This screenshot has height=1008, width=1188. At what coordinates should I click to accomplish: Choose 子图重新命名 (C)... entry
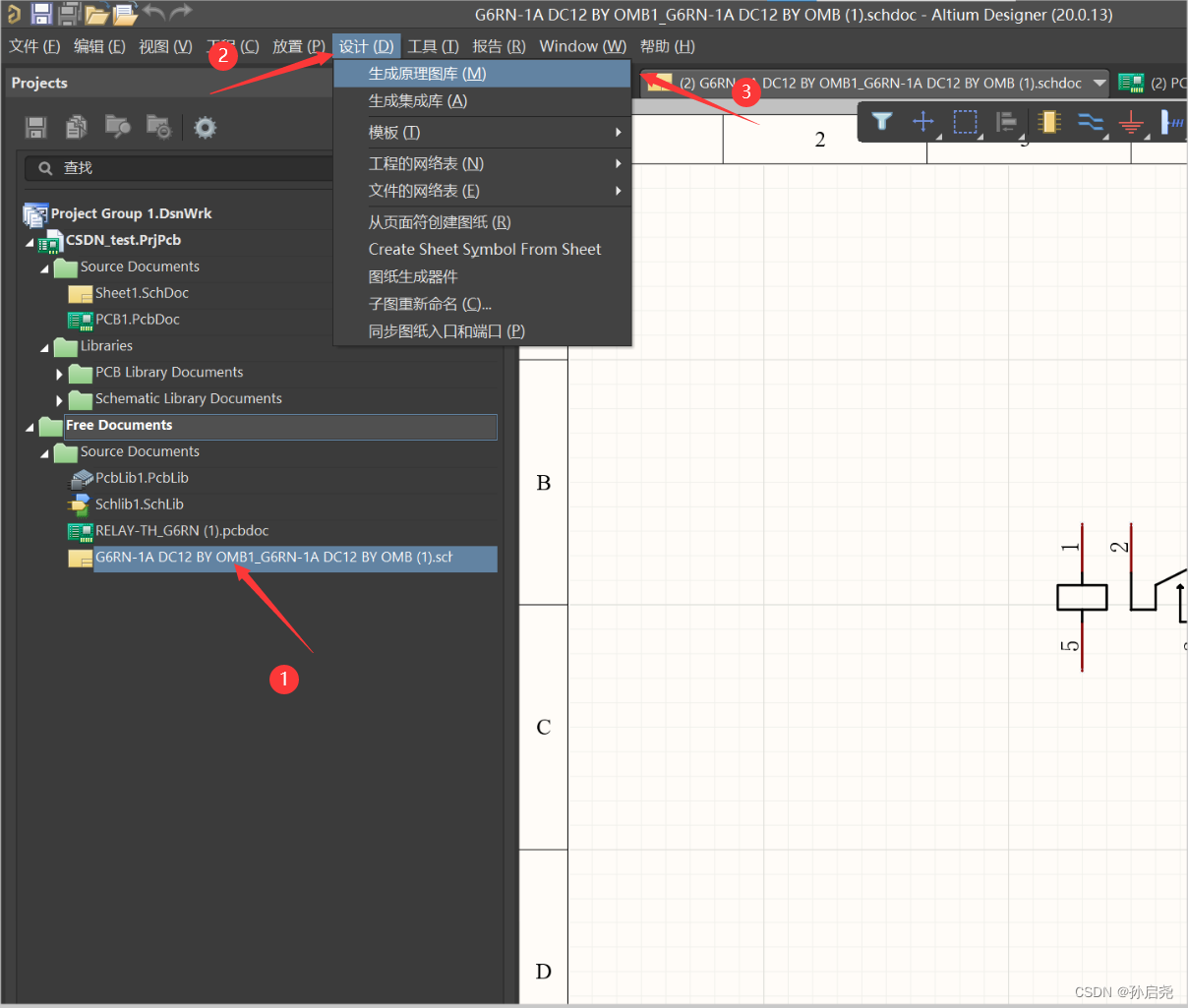(x=482, y=304)
